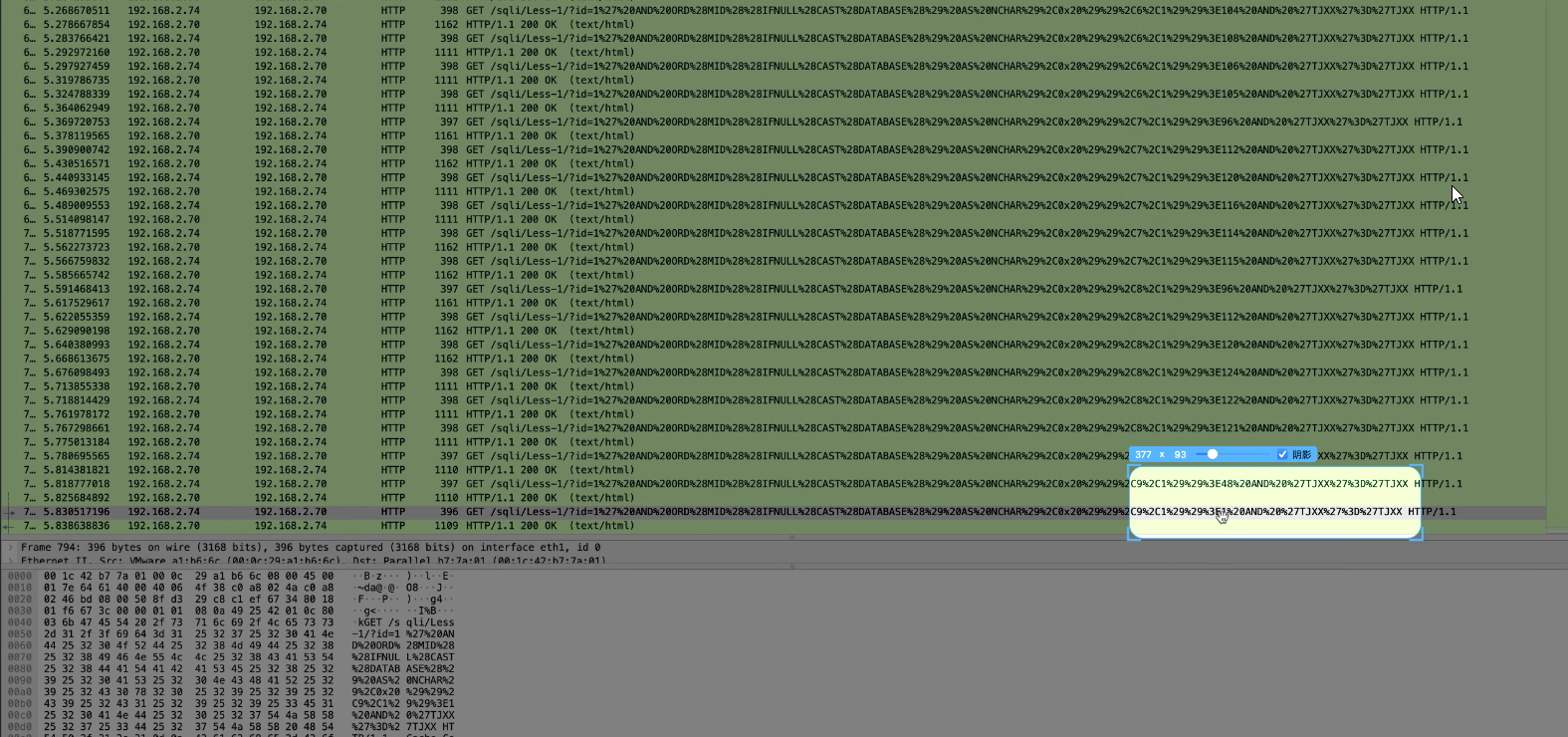This screenshot has height=737, width=1568.
Task: Select packet at time 5.469302575
Action: pos(774,191)
